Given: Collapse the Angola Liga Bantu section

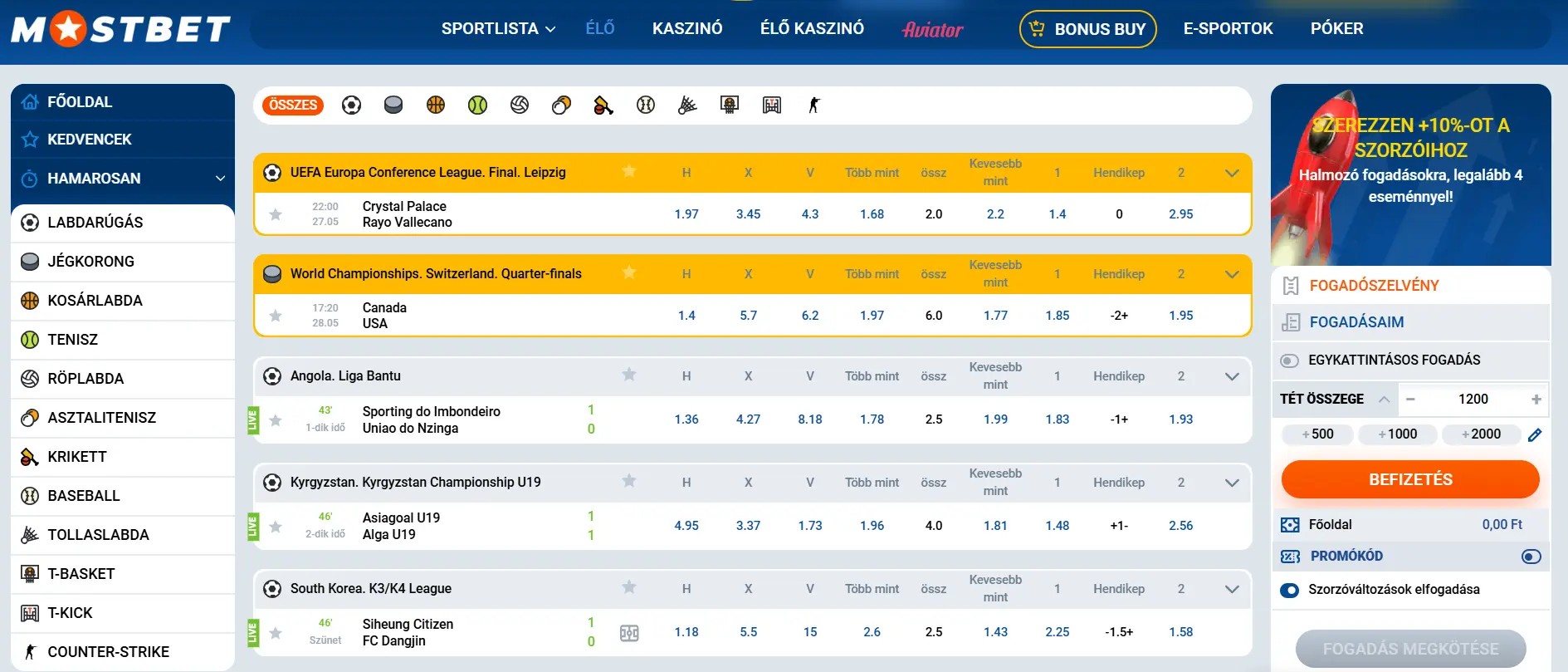Looking at the screenshot, I should pyautogui.click(x=1232, y=376).
